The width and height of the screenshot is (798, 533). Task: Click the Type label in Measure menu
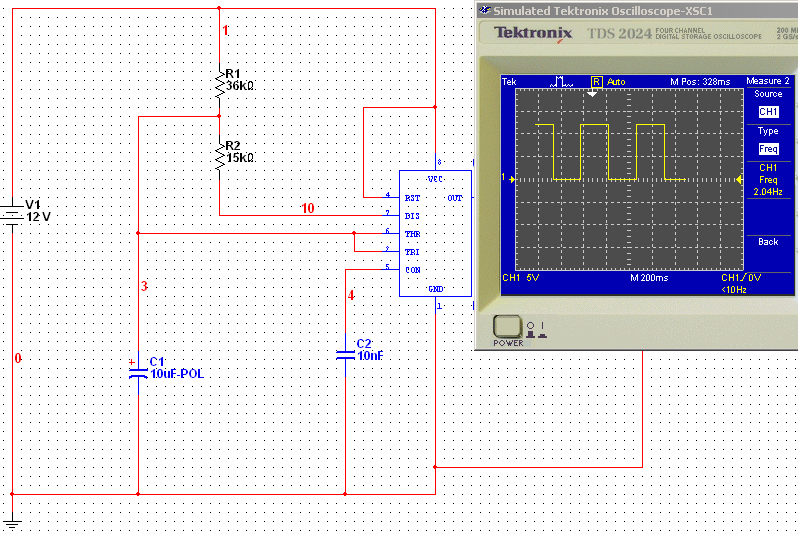(768, 131)
